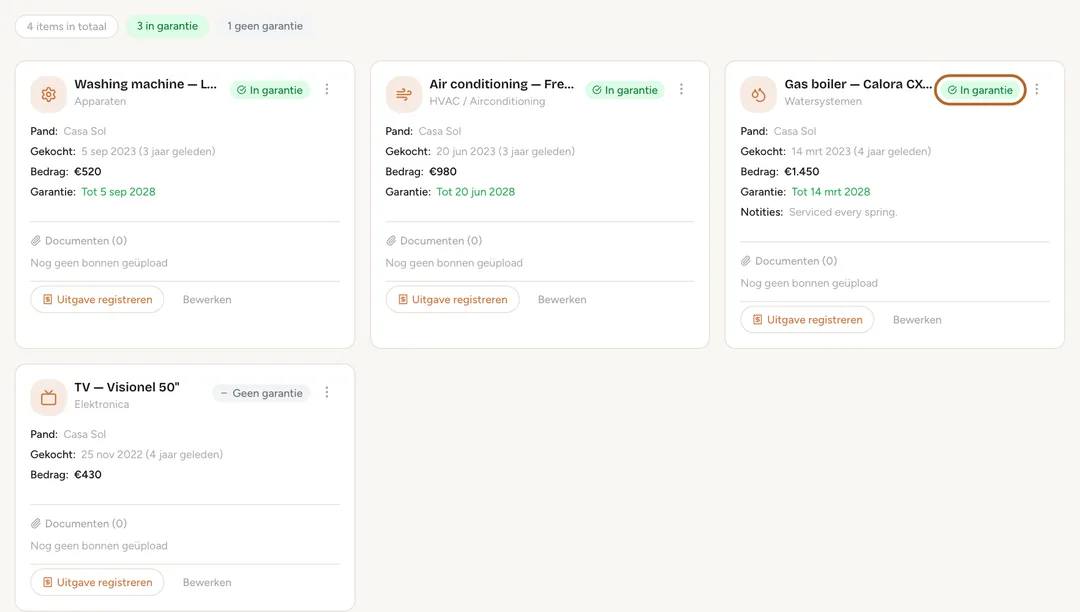The height and width of the screenshot is (612, 1080).
Task: Click the Watersystemen category label
Action: [x=823, y=101]
